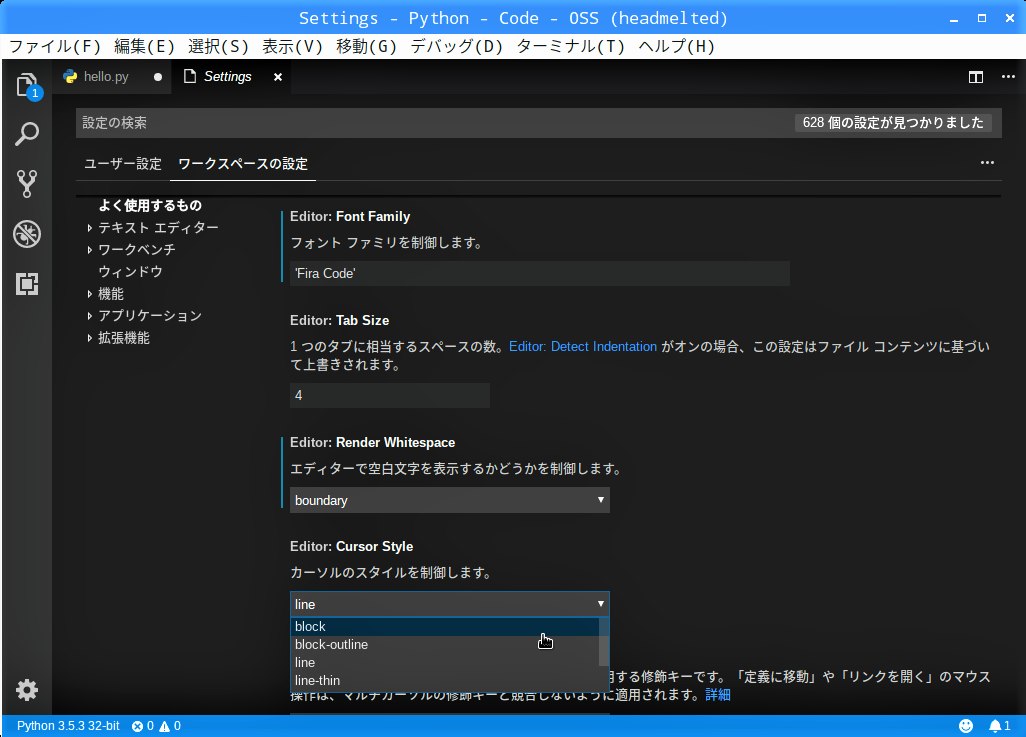Follow Editor: Detect Indentation link
Viewport: 1026px width, 737px height.
[x=583, y=347]
